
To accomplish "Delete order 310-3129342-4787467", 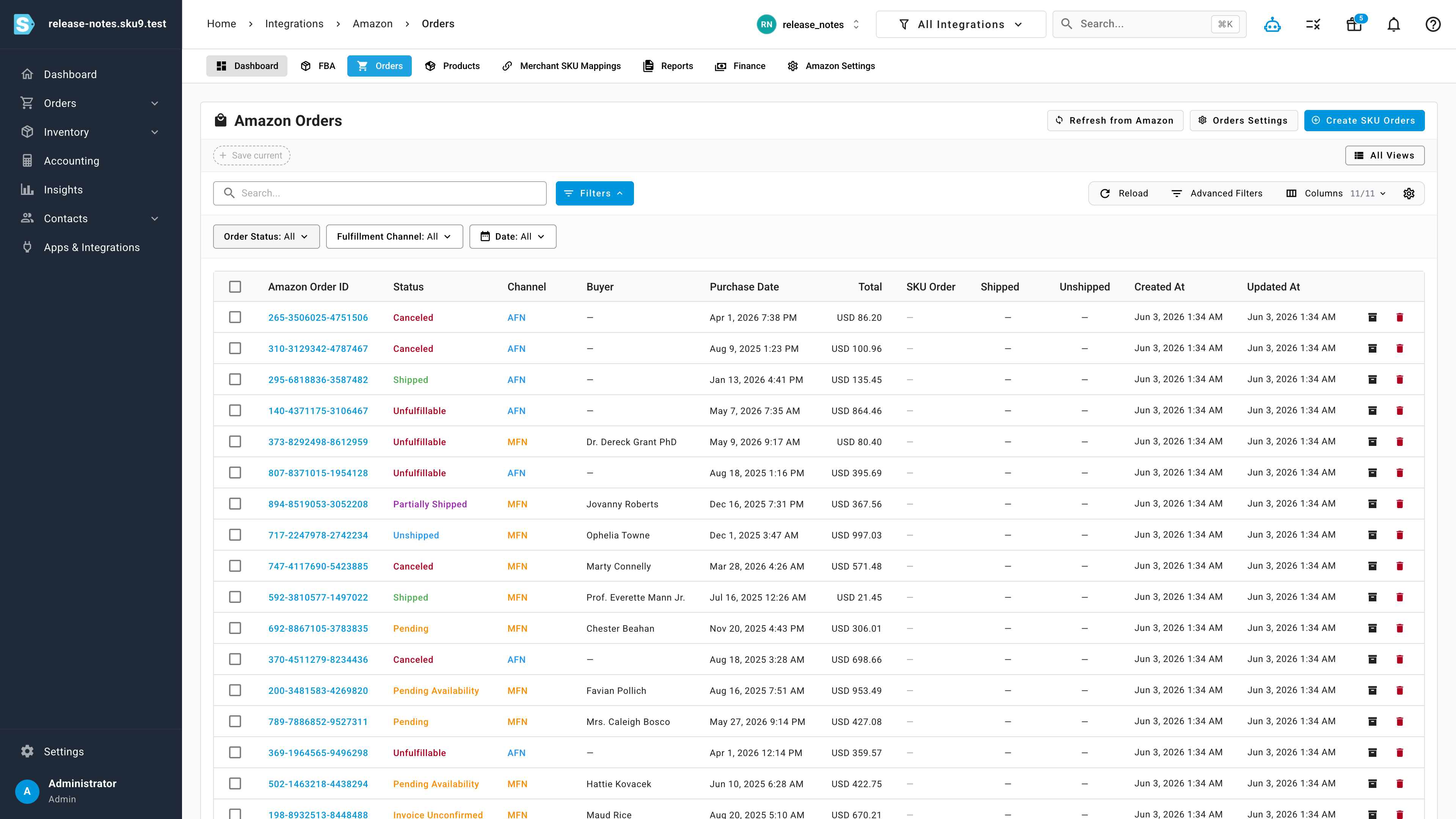I will coord(1400,348).
